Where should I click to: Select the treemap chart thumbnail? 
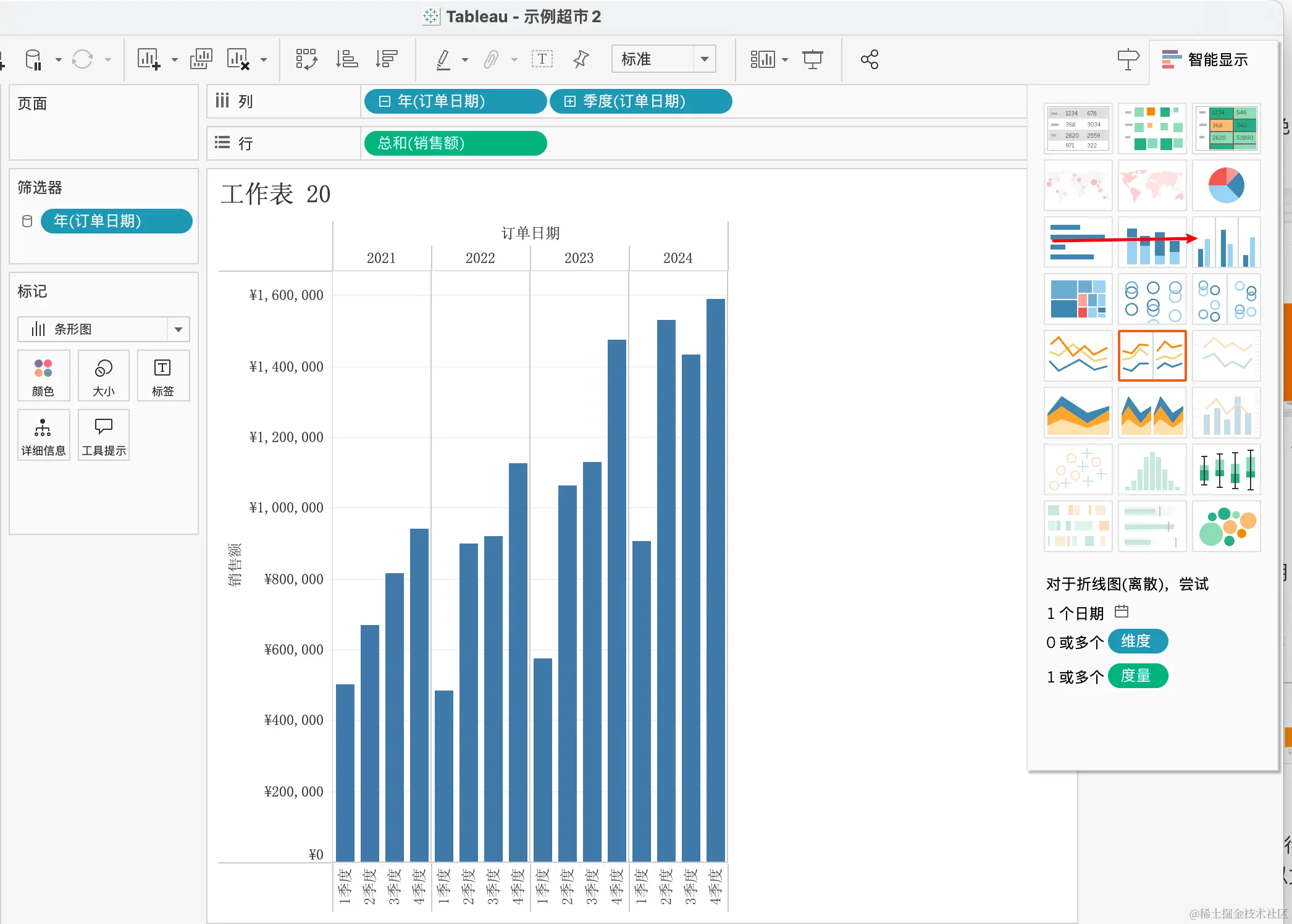click(1078, 299)
